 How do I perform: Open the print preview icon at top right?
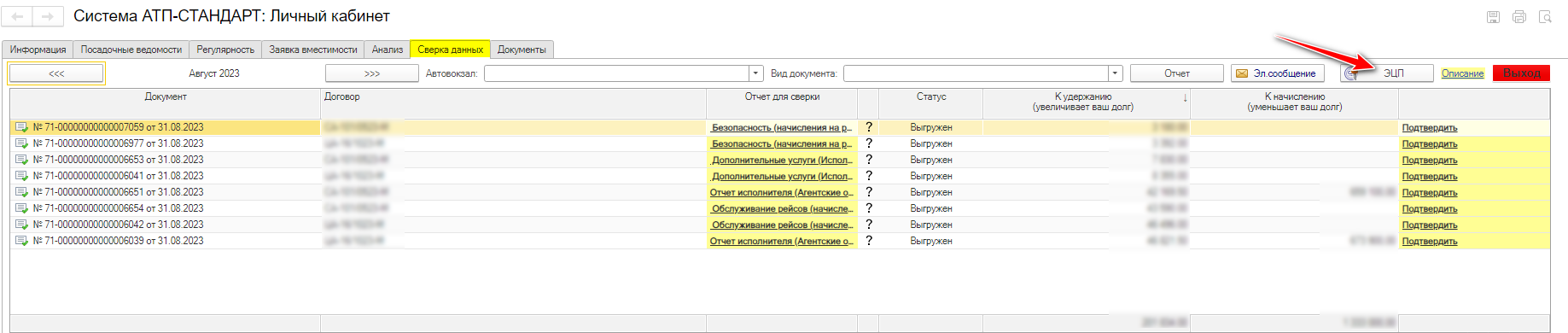1545,16
